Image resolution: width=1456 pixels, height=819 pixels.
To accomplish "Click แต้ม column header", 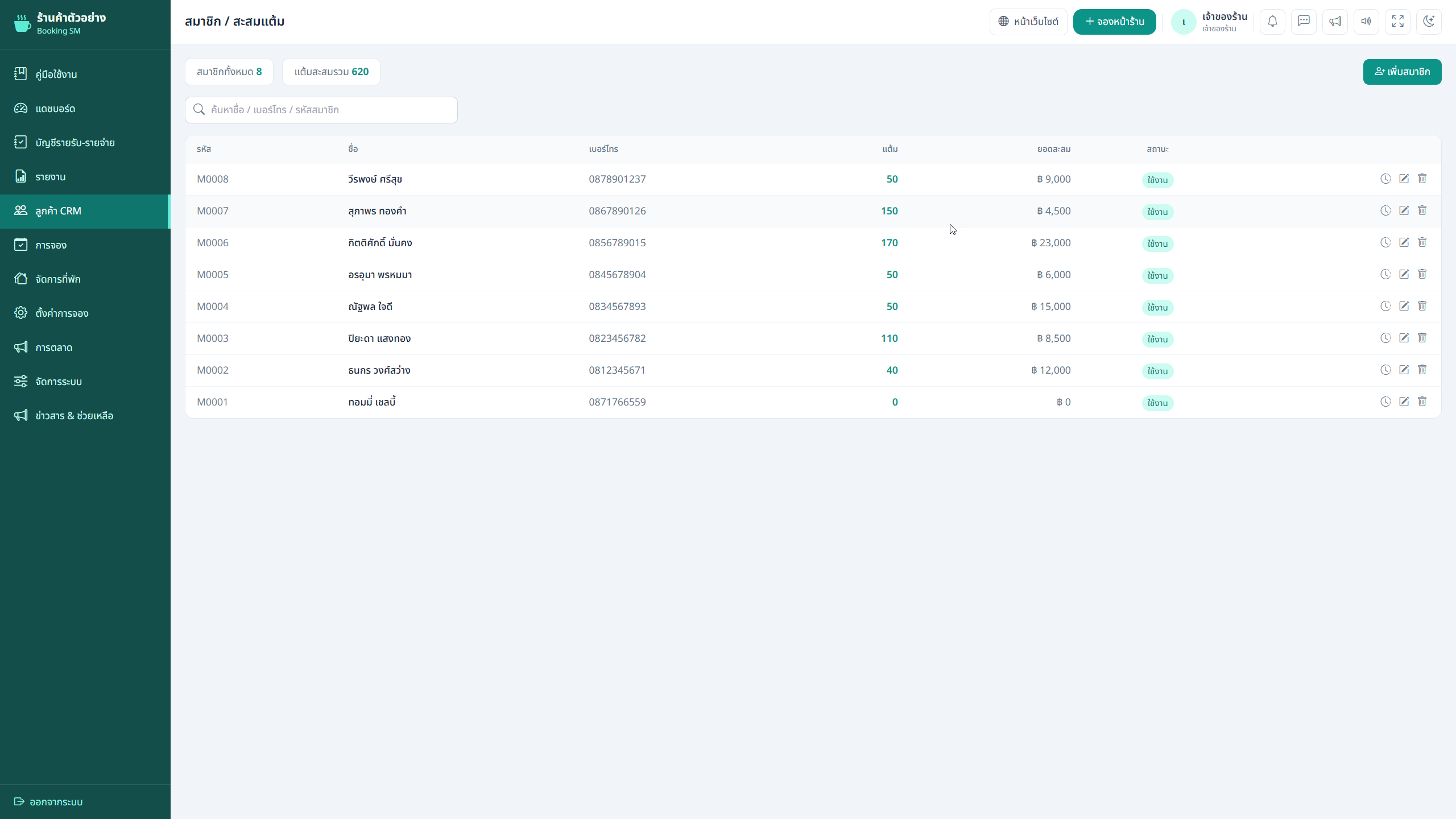I will 890,149.
